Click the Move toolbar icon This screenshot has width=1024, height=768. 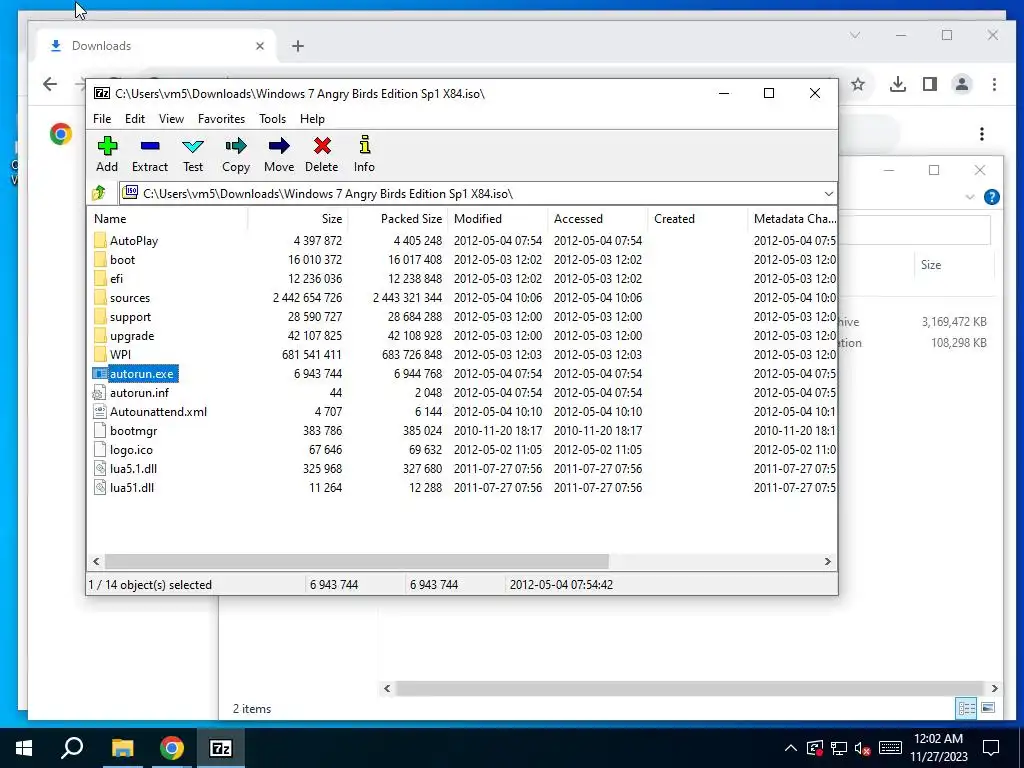(x=279, y=154)
